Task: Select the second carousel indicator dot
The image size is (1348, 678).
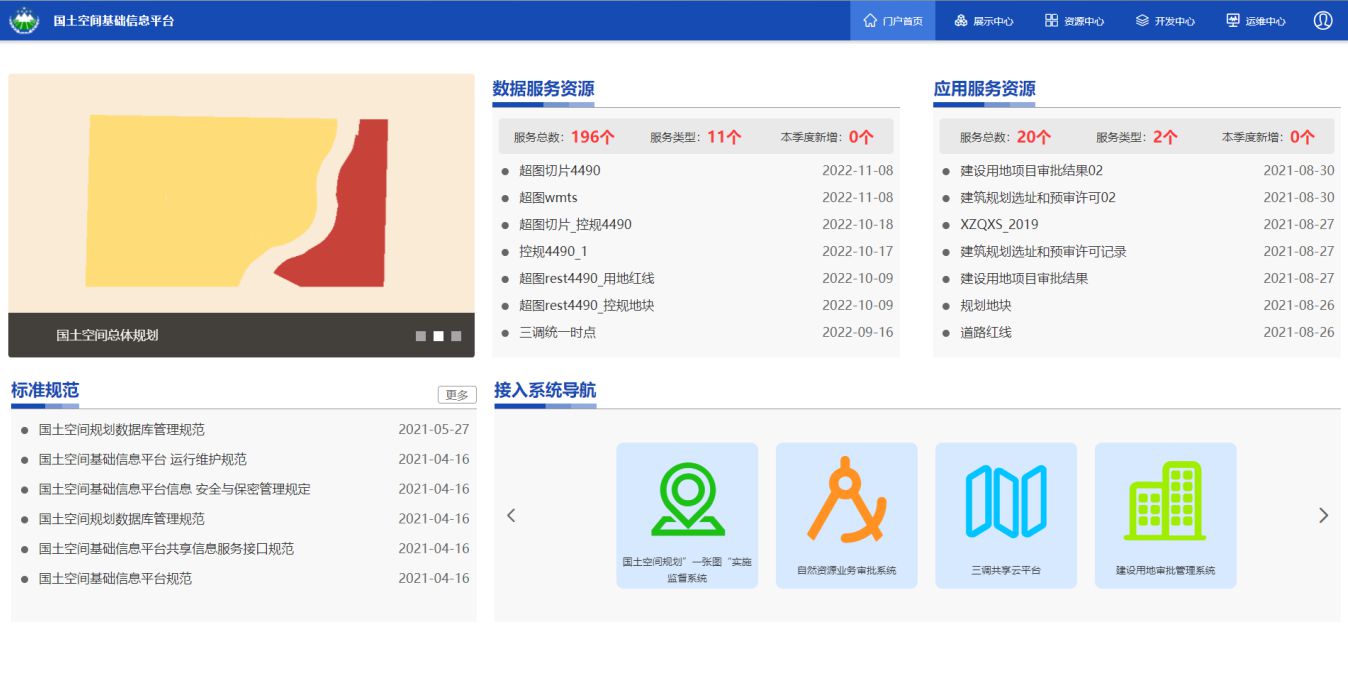Action: pyautogui.click(x=438, y=336)
